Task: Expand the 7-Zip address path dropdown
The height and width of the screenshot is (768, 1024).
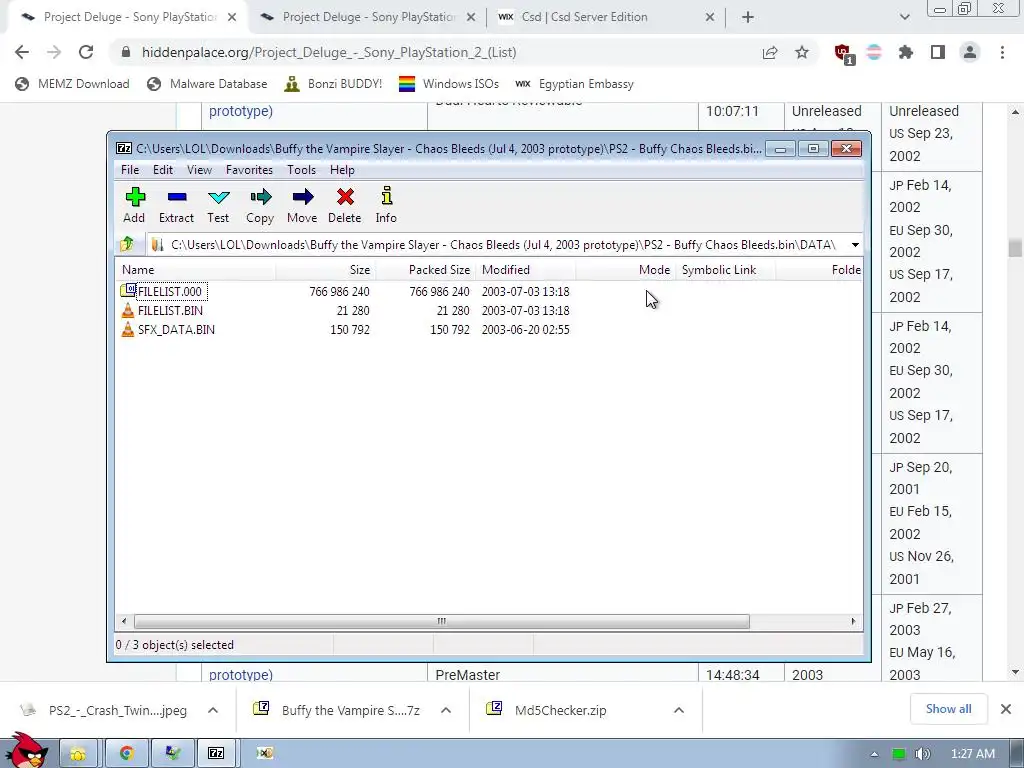Action: (x=855, y=245)
